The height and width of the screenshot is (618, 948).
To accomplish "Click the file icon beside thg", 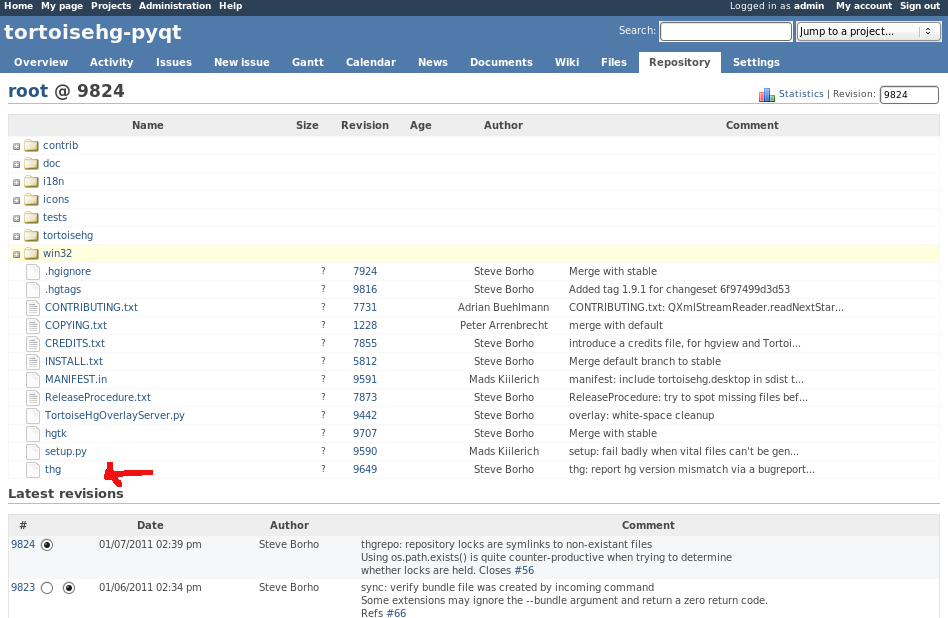I will tap(33, 469).
